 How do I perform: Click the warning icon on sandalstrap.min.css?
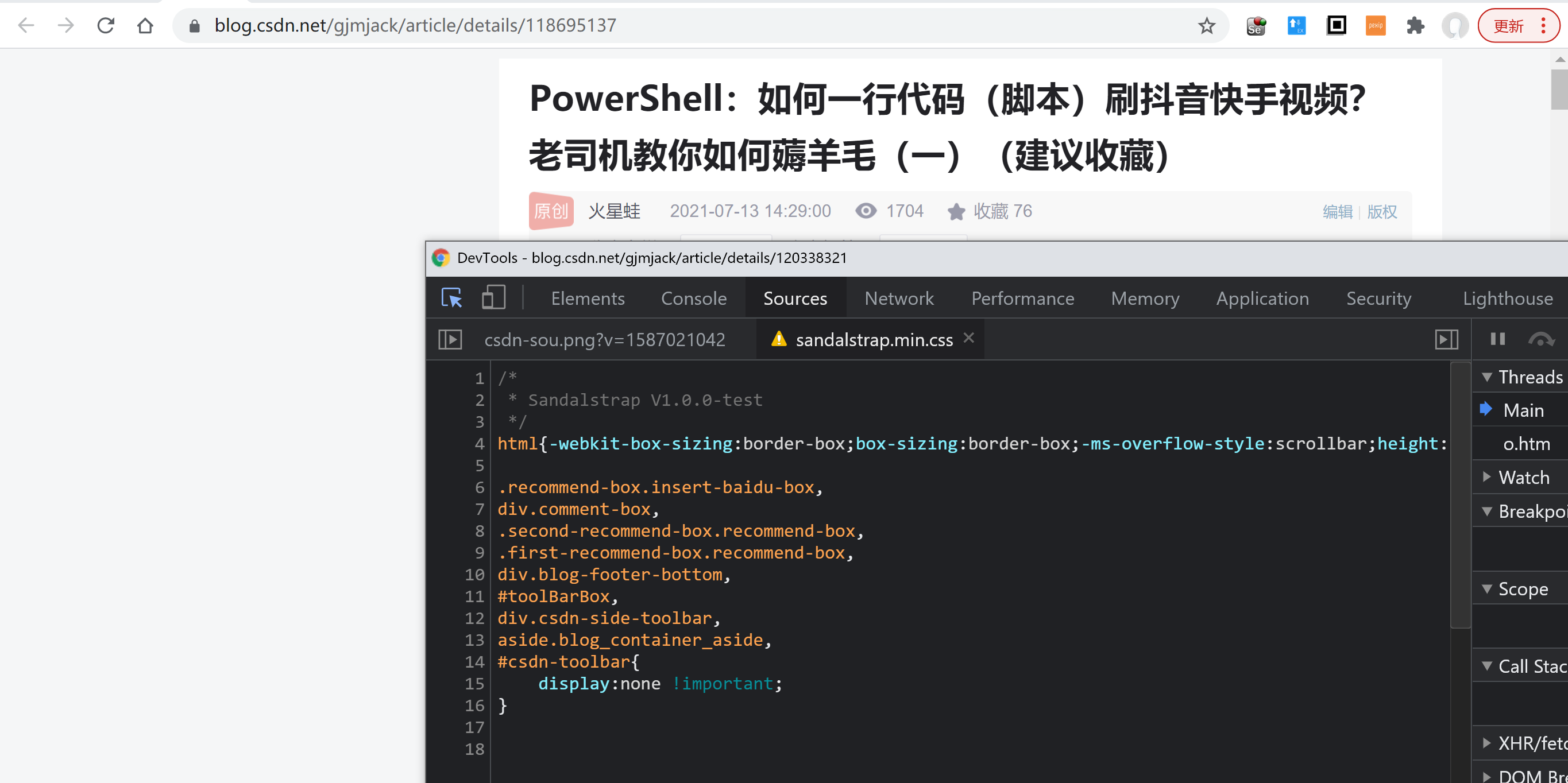[x=778, y=339]
